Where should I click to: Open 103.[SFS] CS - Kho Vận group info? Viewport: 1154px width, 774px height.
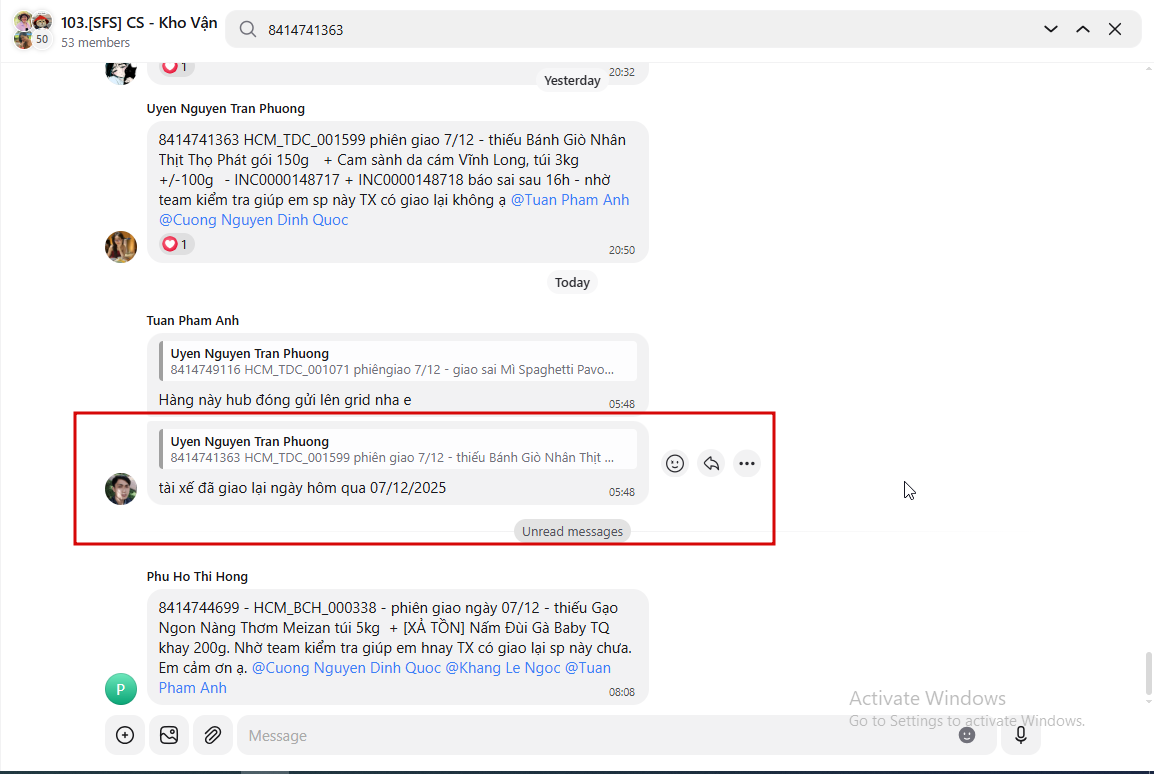pyautogui.click(x=138, y=23)
